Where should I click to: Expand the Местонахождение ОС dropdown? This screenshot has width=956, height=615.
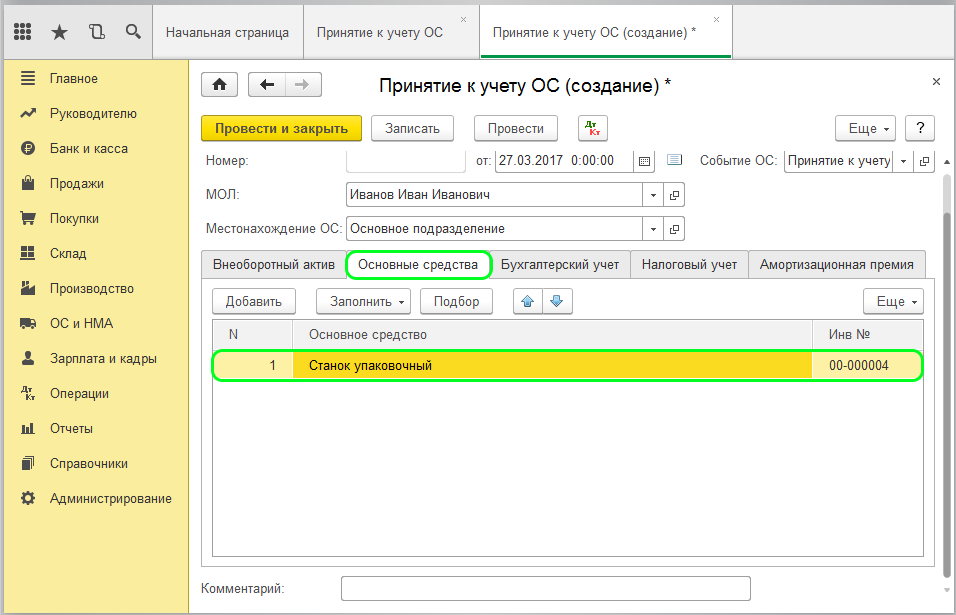[x=653, y=229]
